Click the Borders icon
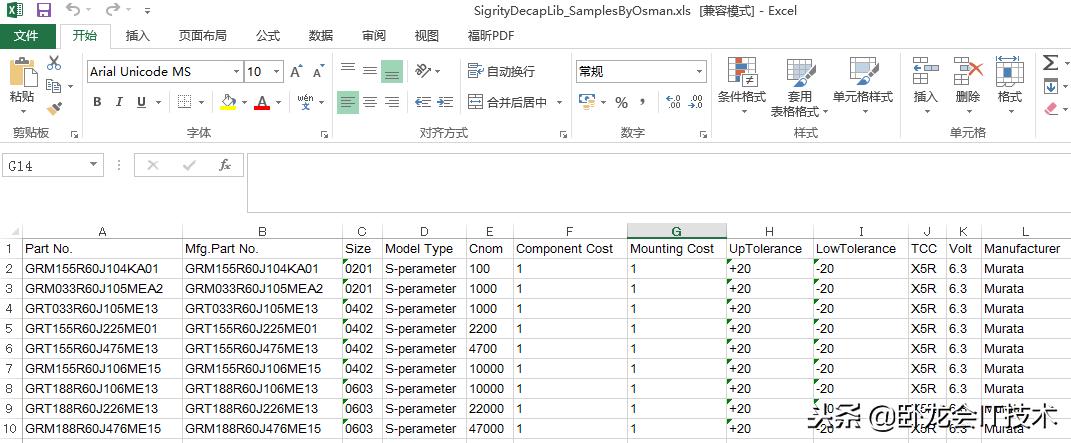1071x443 pixels. (184, 102)
